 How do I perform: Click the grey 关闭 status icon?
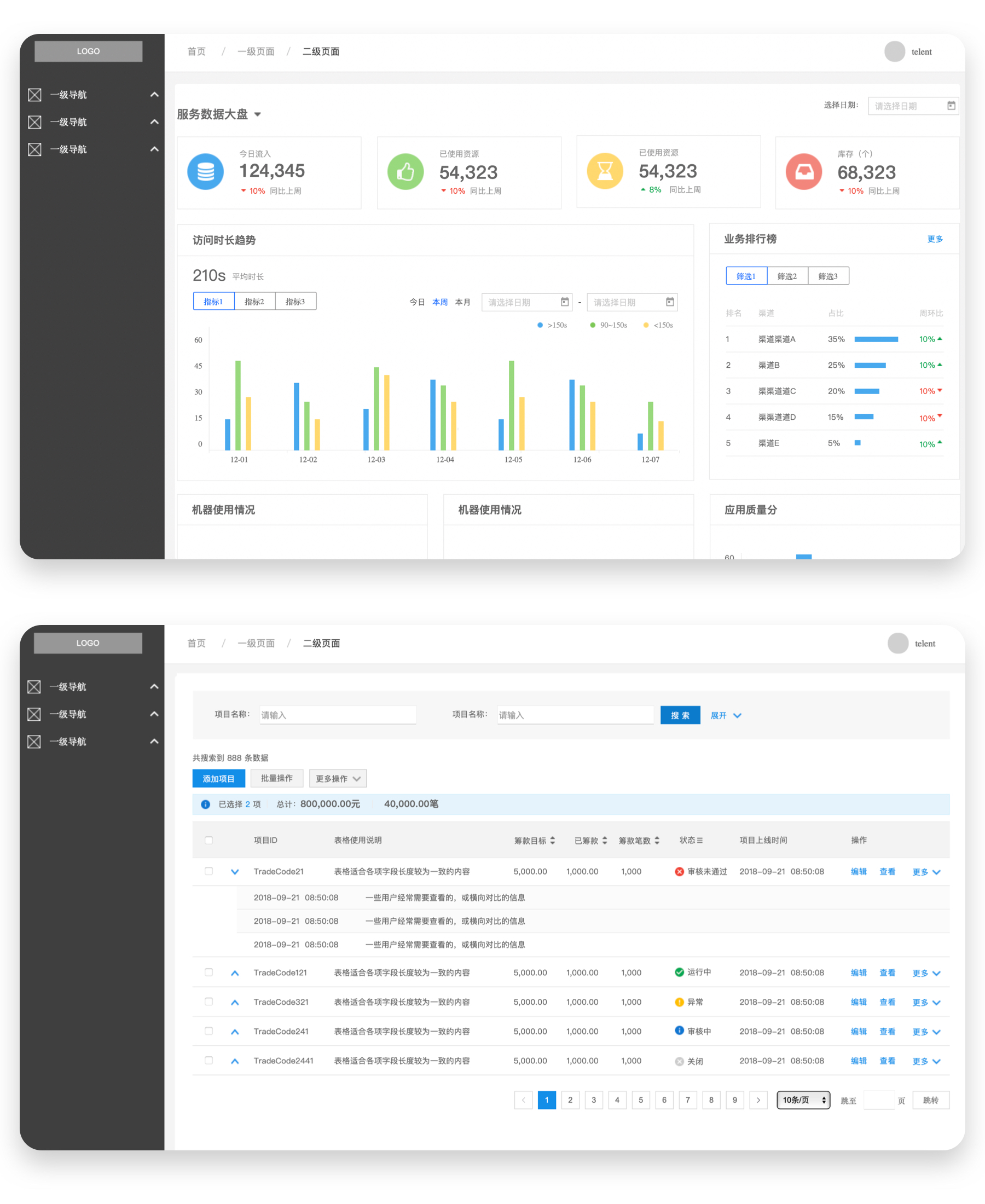point(679,1061)
